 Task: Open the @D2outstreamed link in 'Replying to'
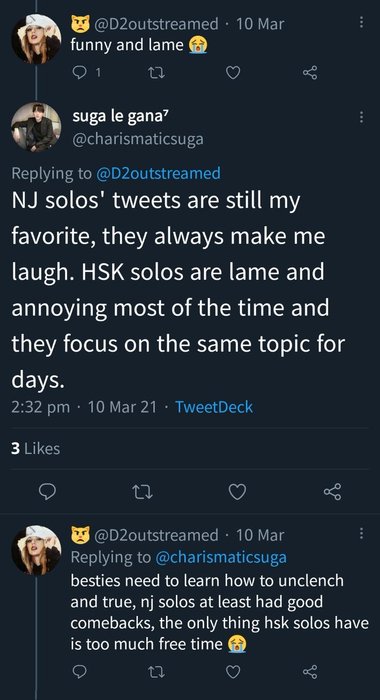(x=158, y=173)
